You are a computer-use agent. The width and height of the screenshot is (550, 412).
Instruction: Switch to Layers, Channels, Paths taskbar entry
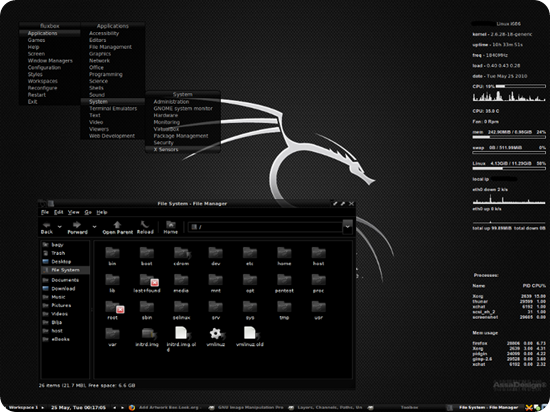click(326, 407)
